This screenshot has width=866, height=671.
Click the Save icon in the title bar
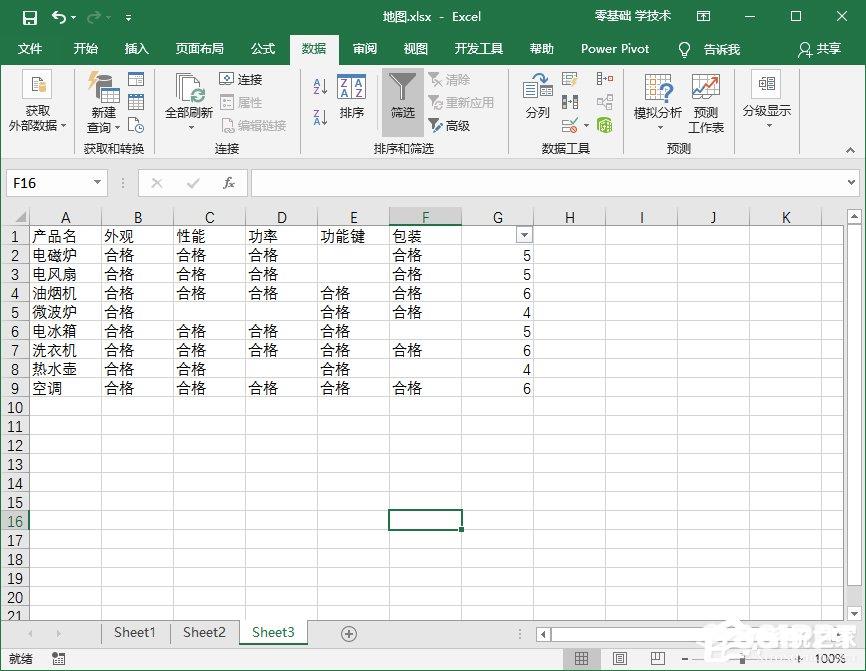tap(30, 18)
